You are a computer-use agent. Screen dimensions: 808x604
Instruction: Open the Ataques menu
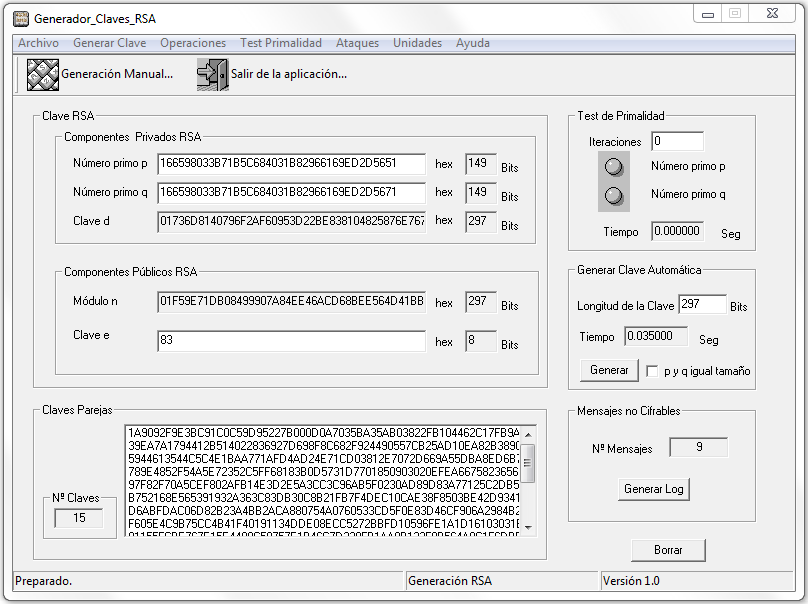pyautogui.click(x=357, y=43)
